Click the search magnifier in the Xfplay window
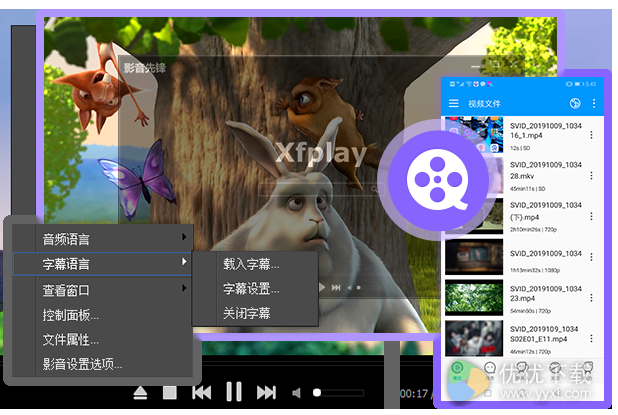Viewport: 618px width, 415px height. point(374,189)
